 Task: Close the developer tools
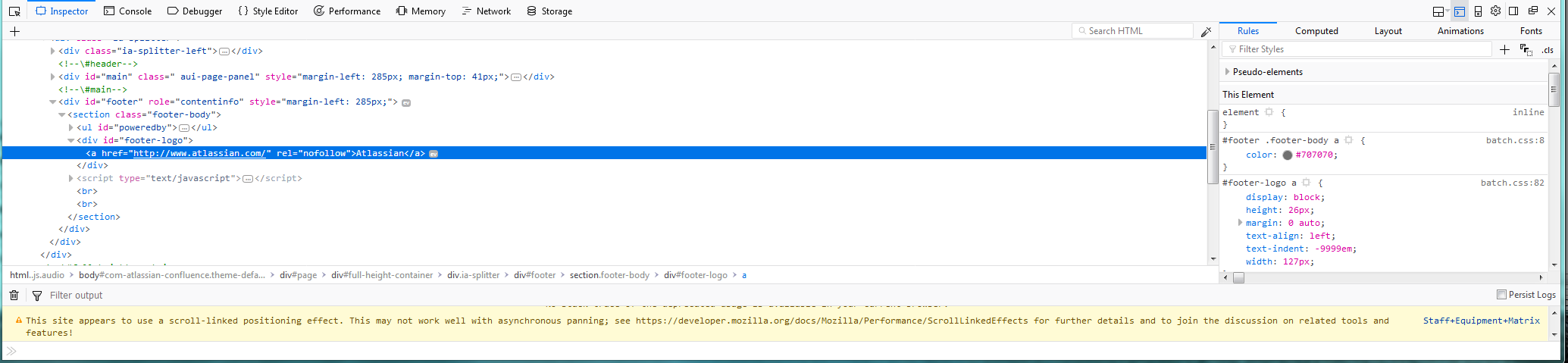1551,11
